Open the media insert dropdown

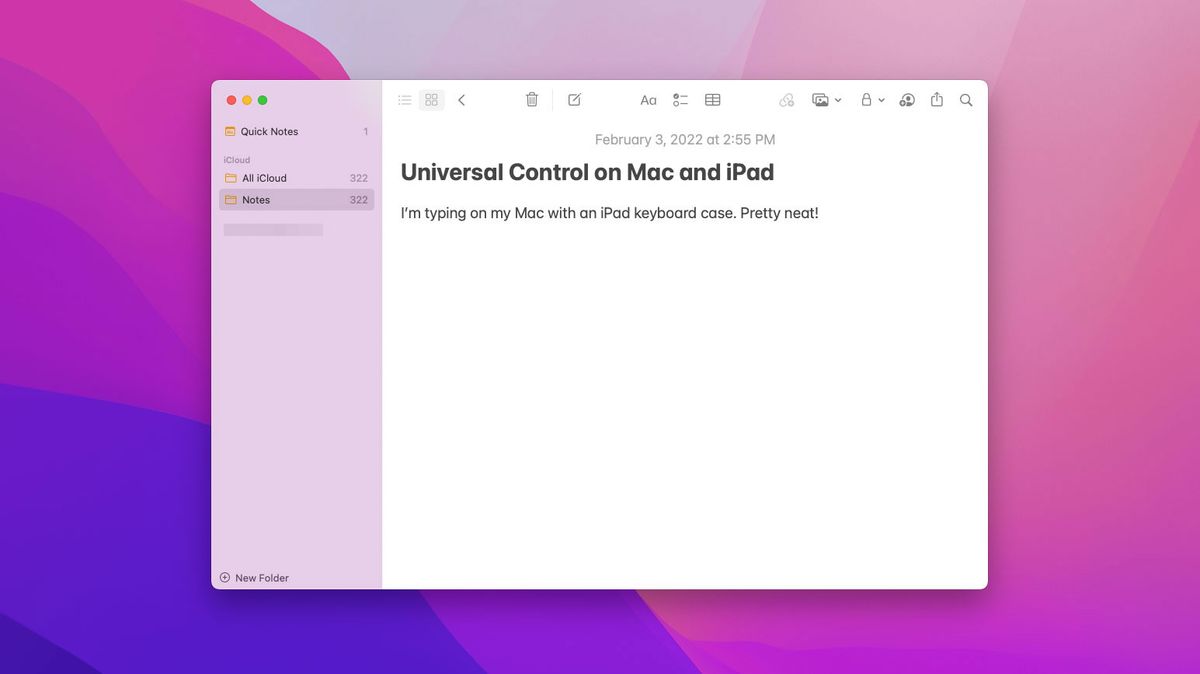(x=826, y=100)
